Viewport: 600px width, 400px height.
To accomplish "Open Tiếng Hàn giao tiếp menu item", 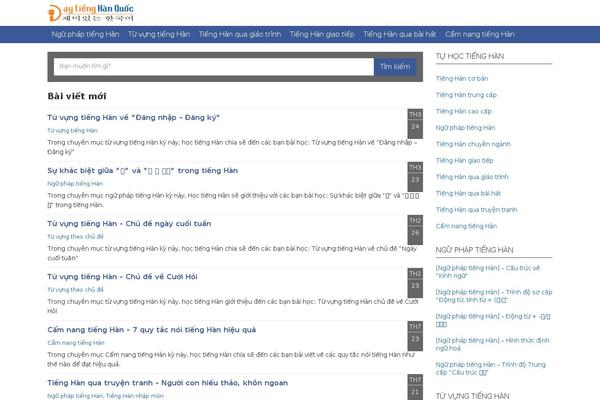I will (x=322, y=34).
